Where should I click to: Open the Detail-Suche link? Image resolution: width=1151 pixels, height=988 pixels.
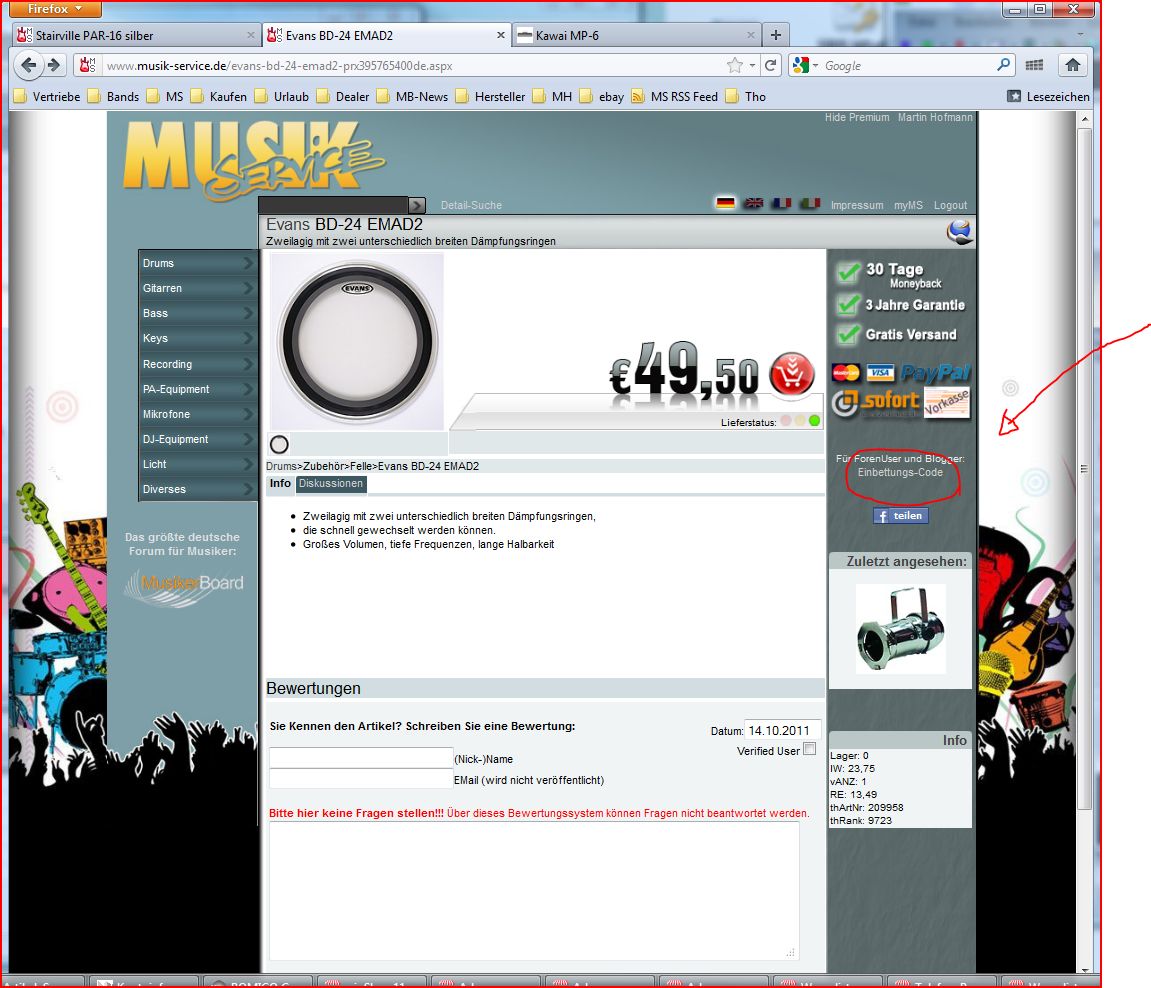point(471,205)
